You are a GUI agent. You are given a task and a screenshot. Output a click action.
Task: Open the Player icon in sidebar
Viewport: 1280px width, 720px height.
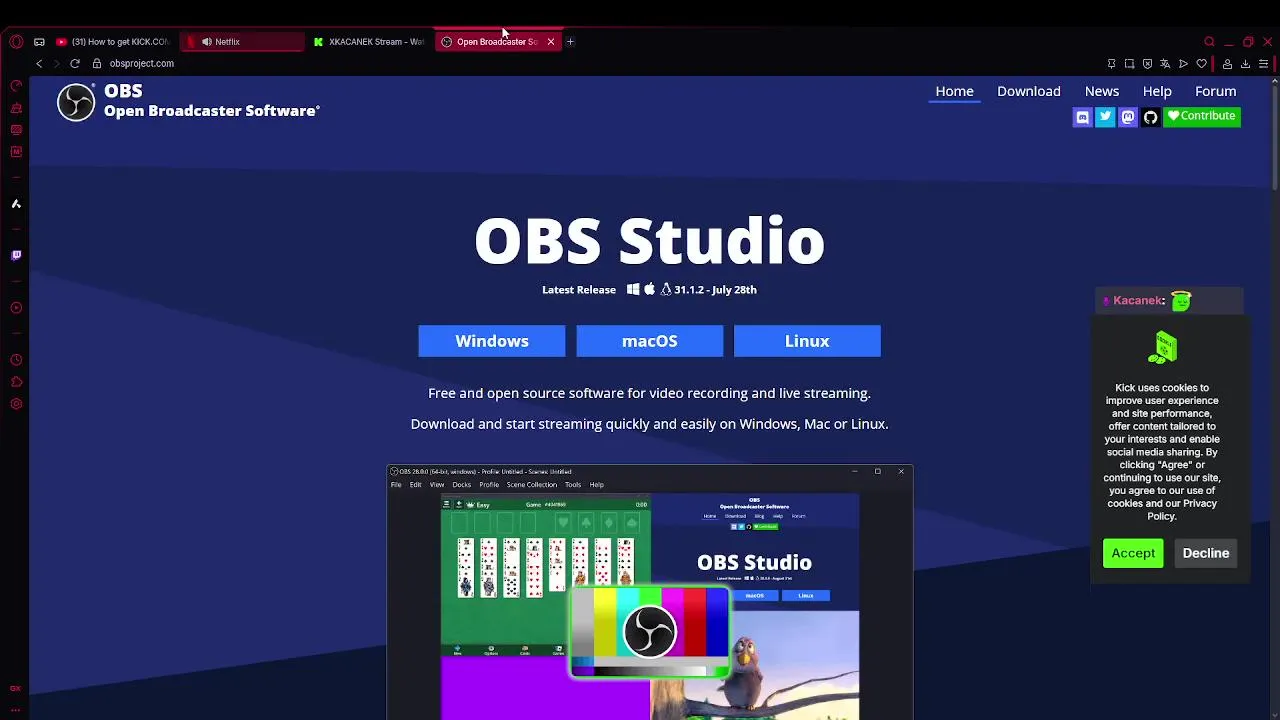coord(16,308)
